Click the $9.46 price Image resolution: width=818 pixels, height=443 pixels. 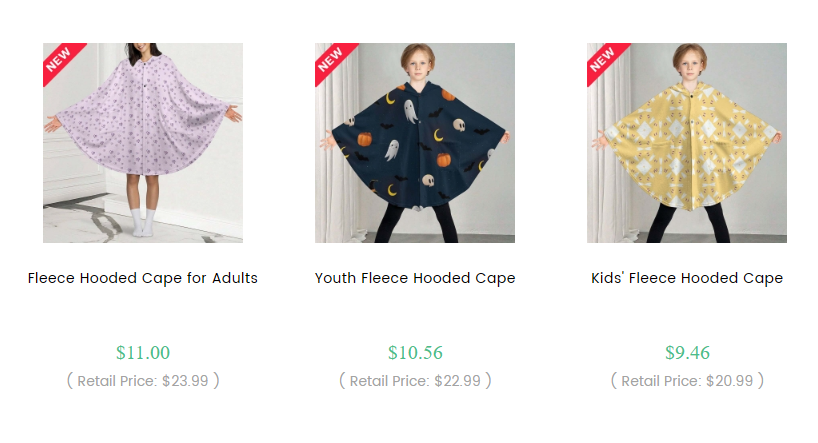(x=687, y=352)
